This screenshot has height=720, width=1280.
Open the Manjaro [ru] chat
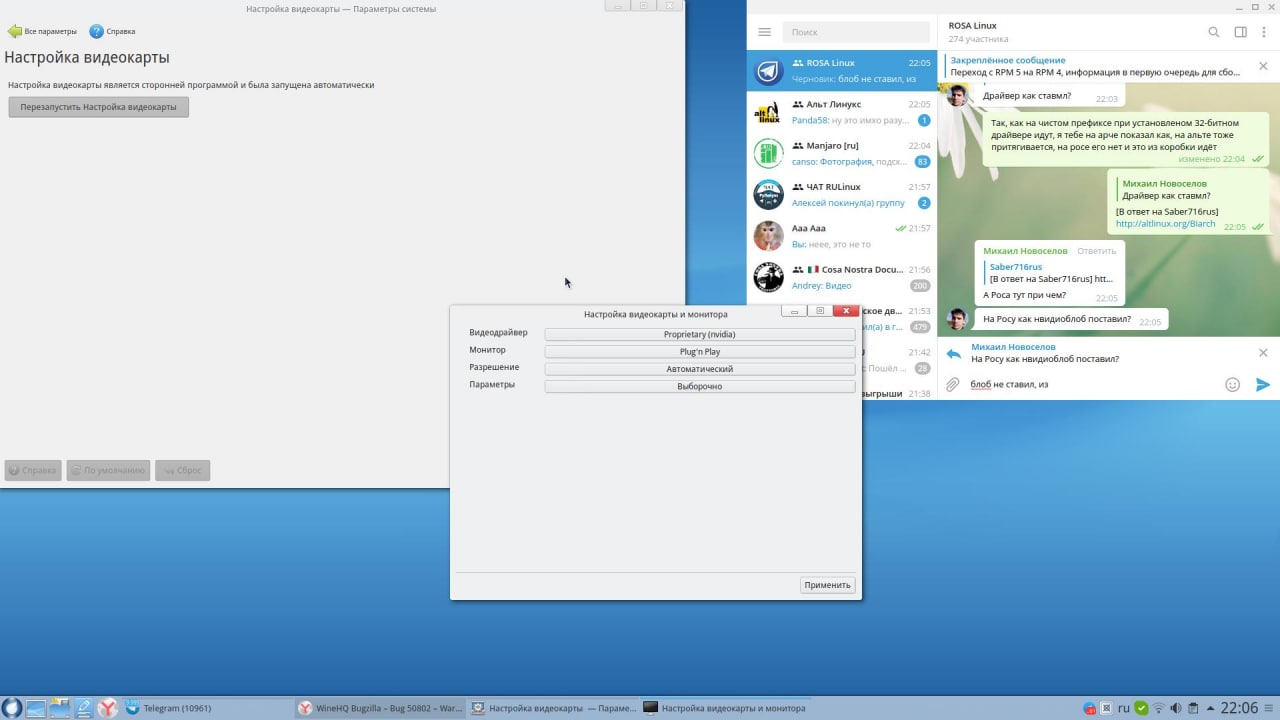point(842,154)
